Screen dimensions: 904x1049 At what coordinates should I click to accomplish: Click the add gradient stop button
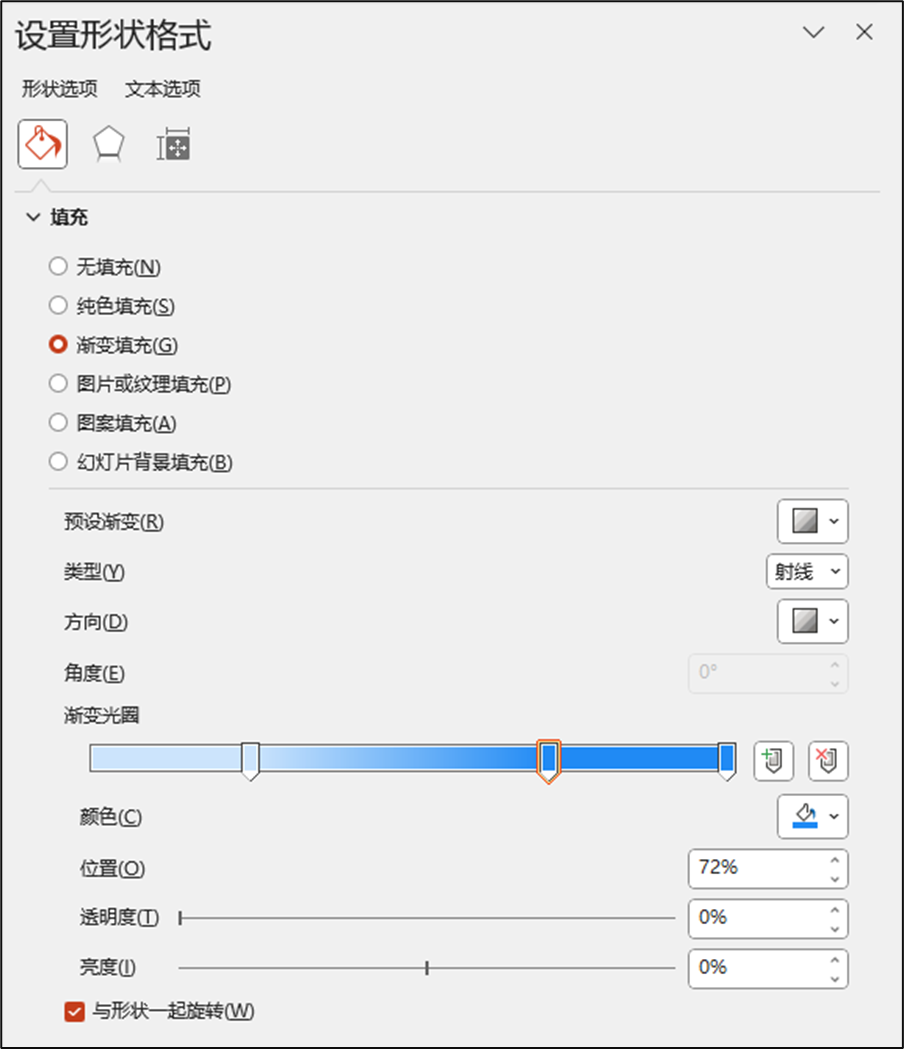pos(774,761)
